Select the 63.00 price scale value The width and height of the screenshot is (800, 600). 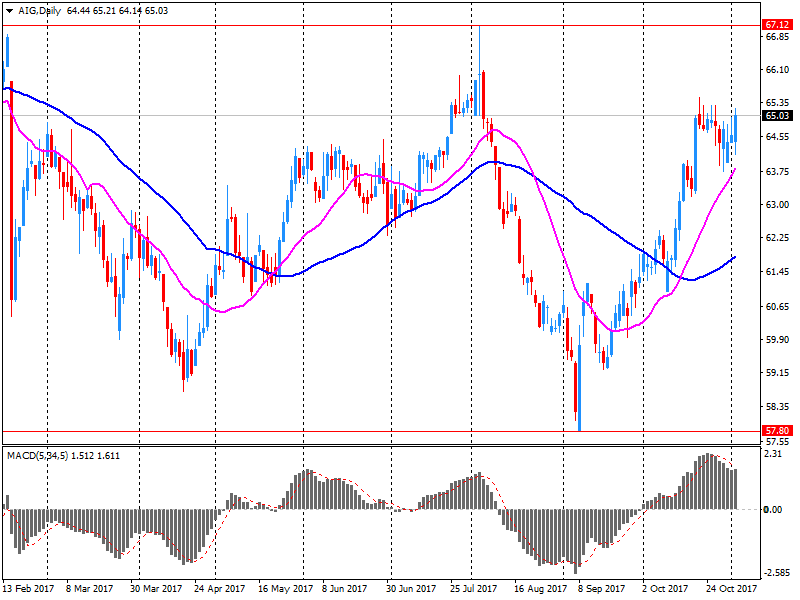click(778, 205)
